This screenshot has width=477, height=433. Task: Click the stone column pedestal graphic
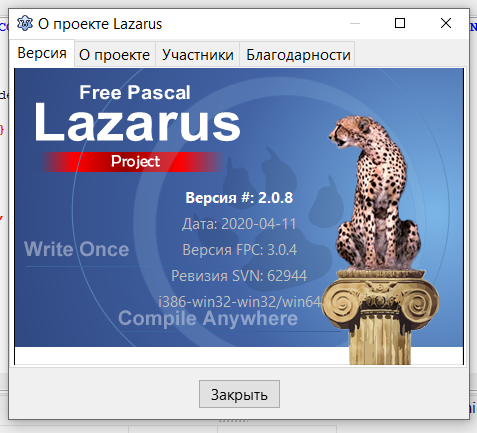click(380, 317)
